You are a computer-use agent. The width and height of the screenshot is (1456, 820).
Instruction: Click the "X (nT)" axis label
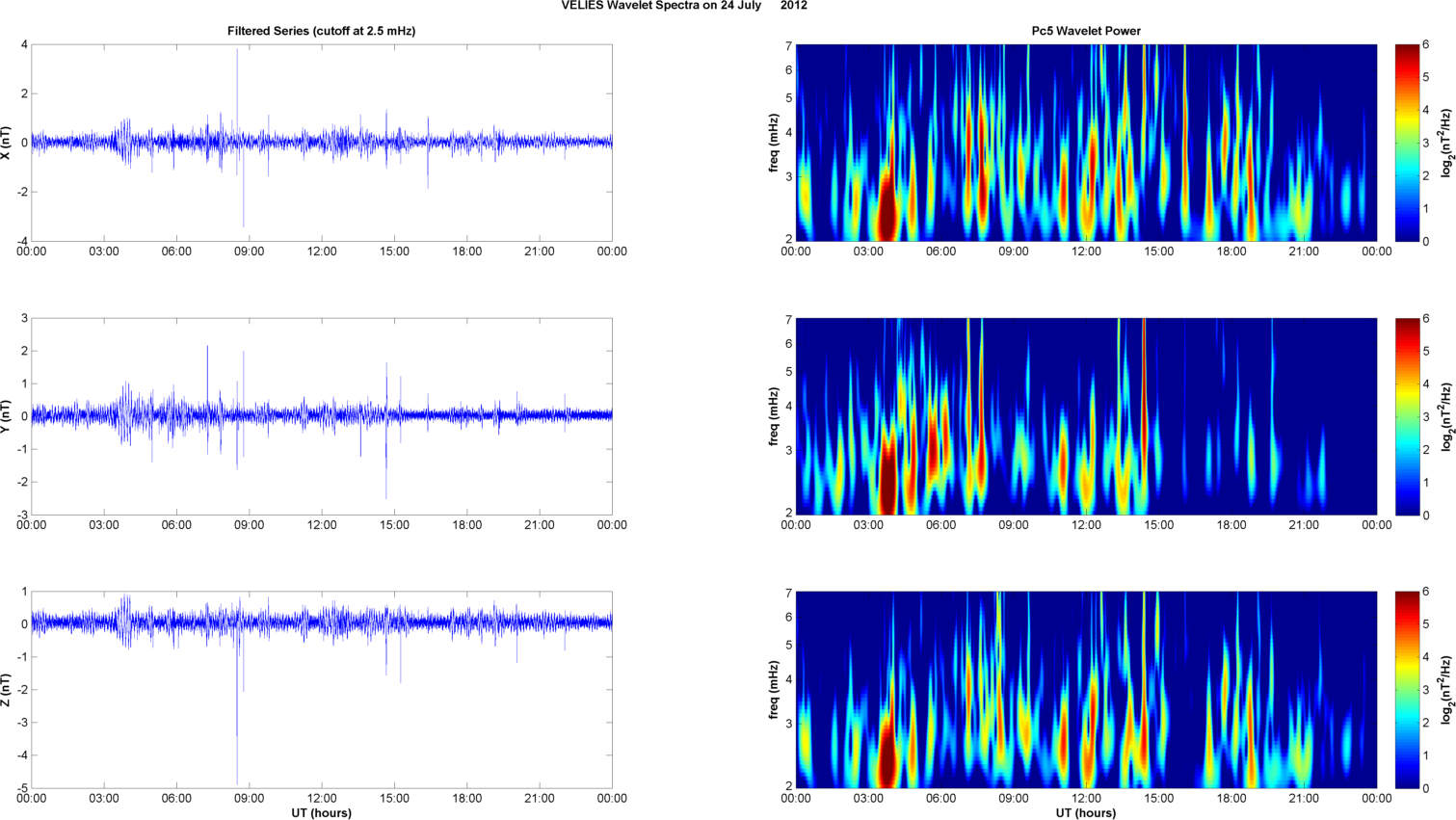[7, 143]
